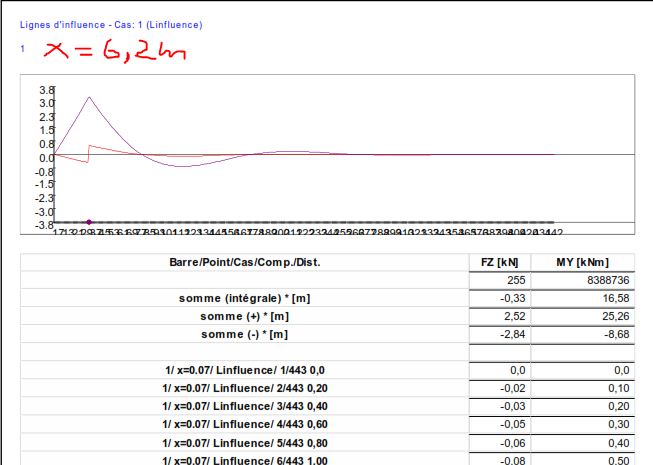The height and width of the screenshot is (465, 653).
Task: Click FZ value 0,0 in the 1/443 row
Action: [x=499, y=370]
